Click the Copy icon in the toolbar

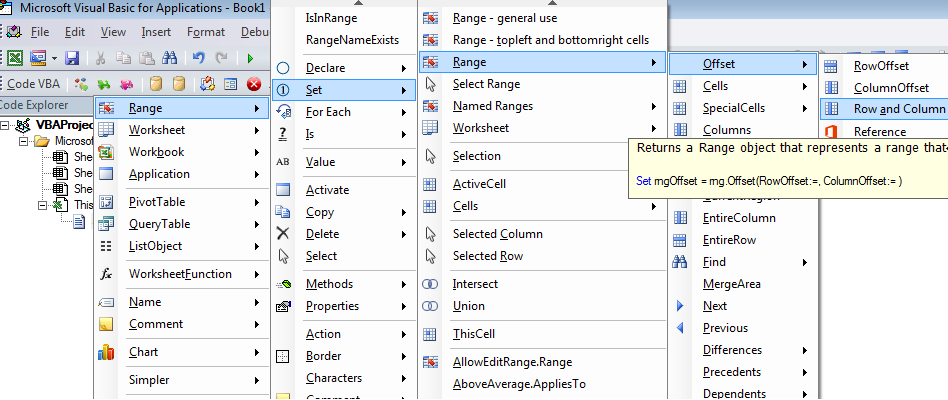[x=122, y=58]
